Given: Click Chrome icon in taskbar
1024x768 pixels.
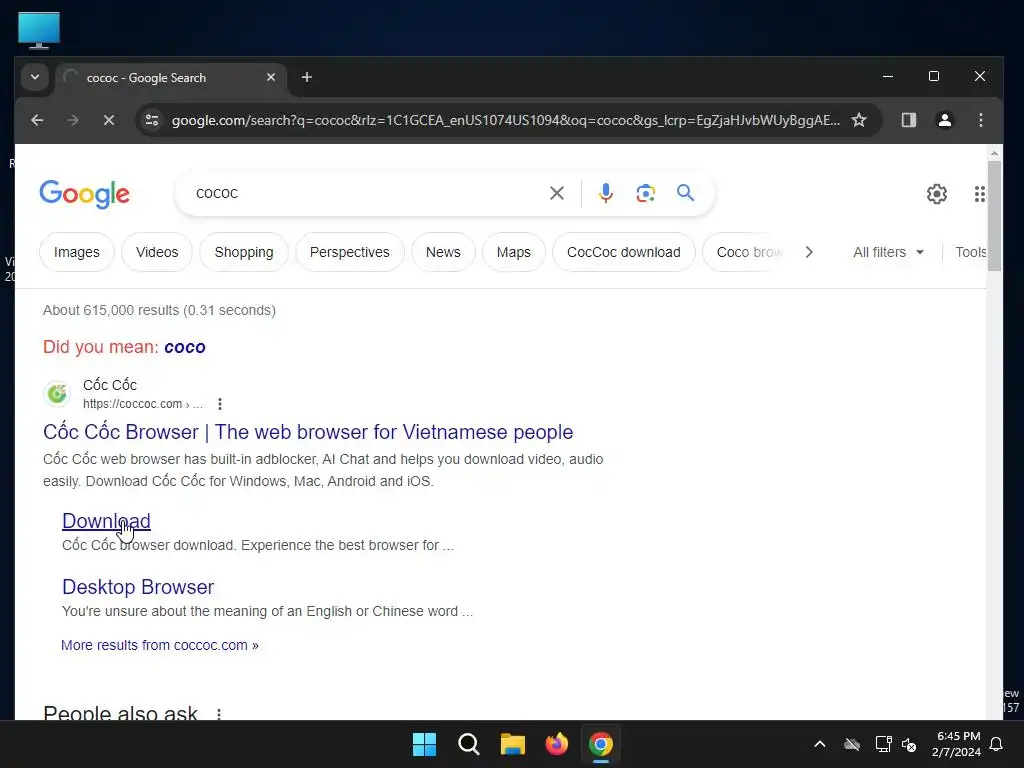Looking at the screenshot, I should 601,744.
